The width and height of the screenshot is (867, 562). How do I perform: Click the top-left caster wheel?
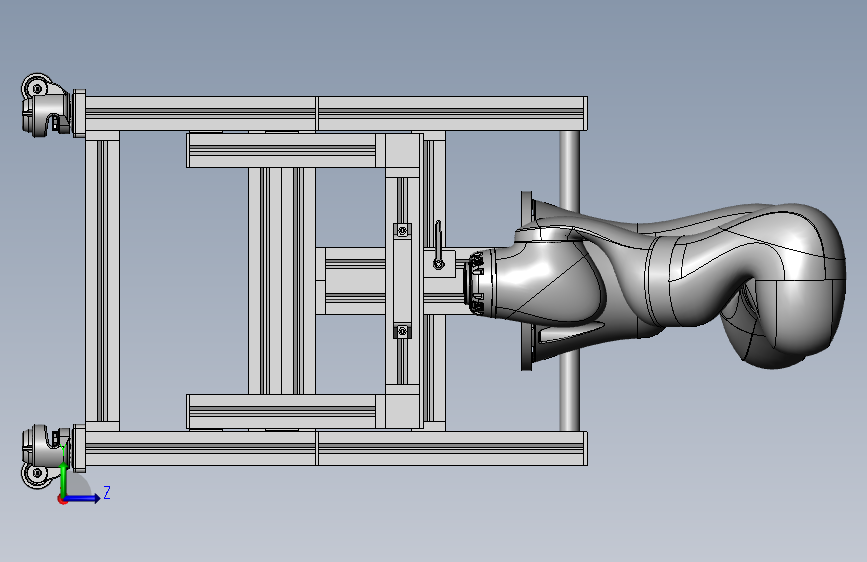point(45,105)
